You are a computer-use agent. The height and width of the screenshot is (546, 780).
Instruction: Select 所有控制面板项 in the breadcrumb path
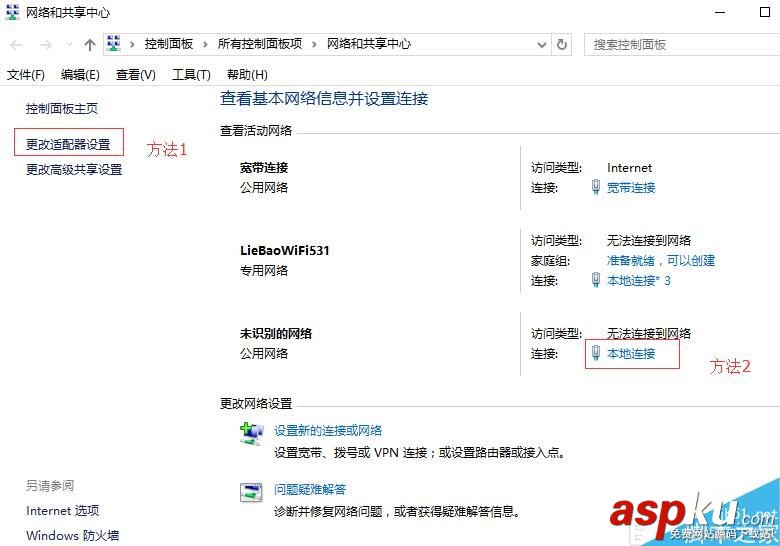click(x=260, y=44)
